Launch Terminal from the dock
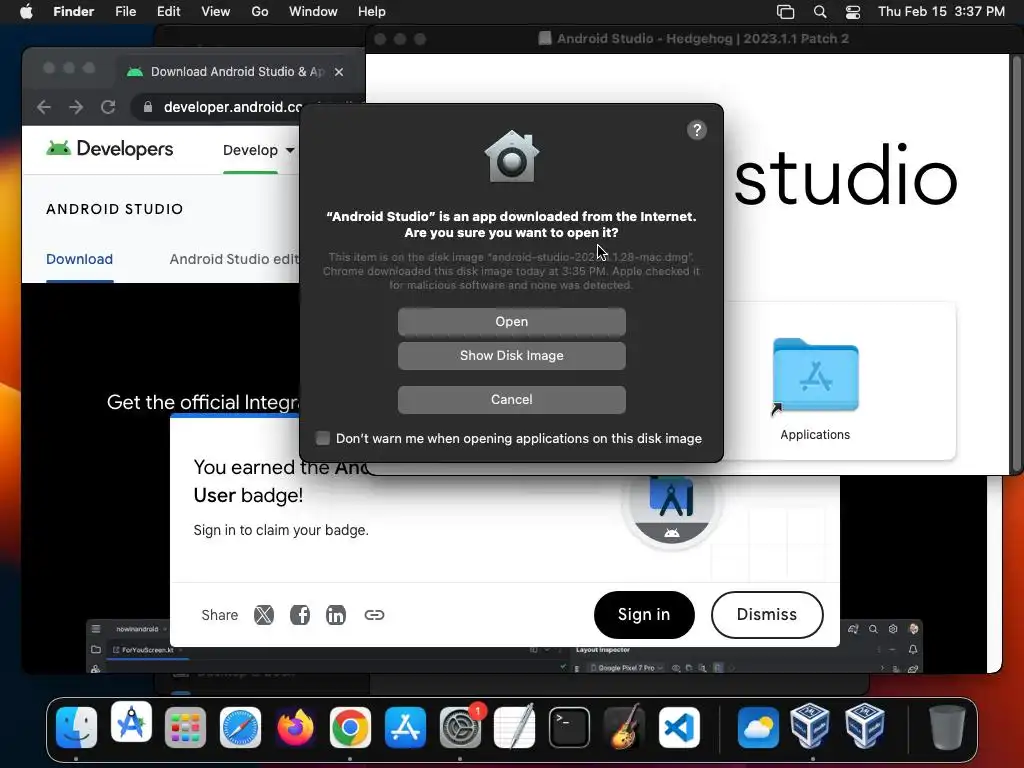This screenshot has height=768, width=1024. point(569,727)
